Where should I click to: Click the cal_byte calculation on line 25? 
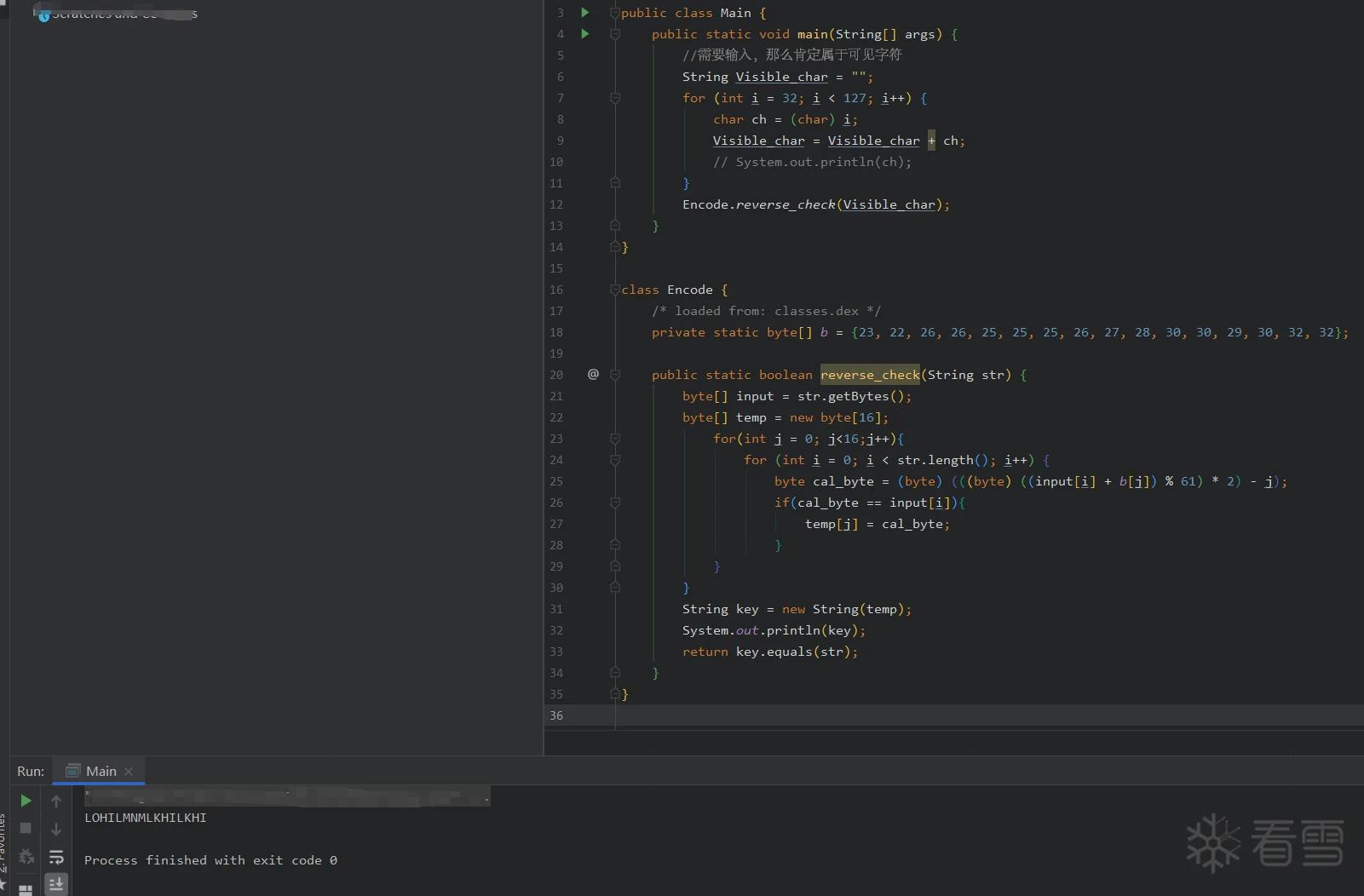point(1031,481)
